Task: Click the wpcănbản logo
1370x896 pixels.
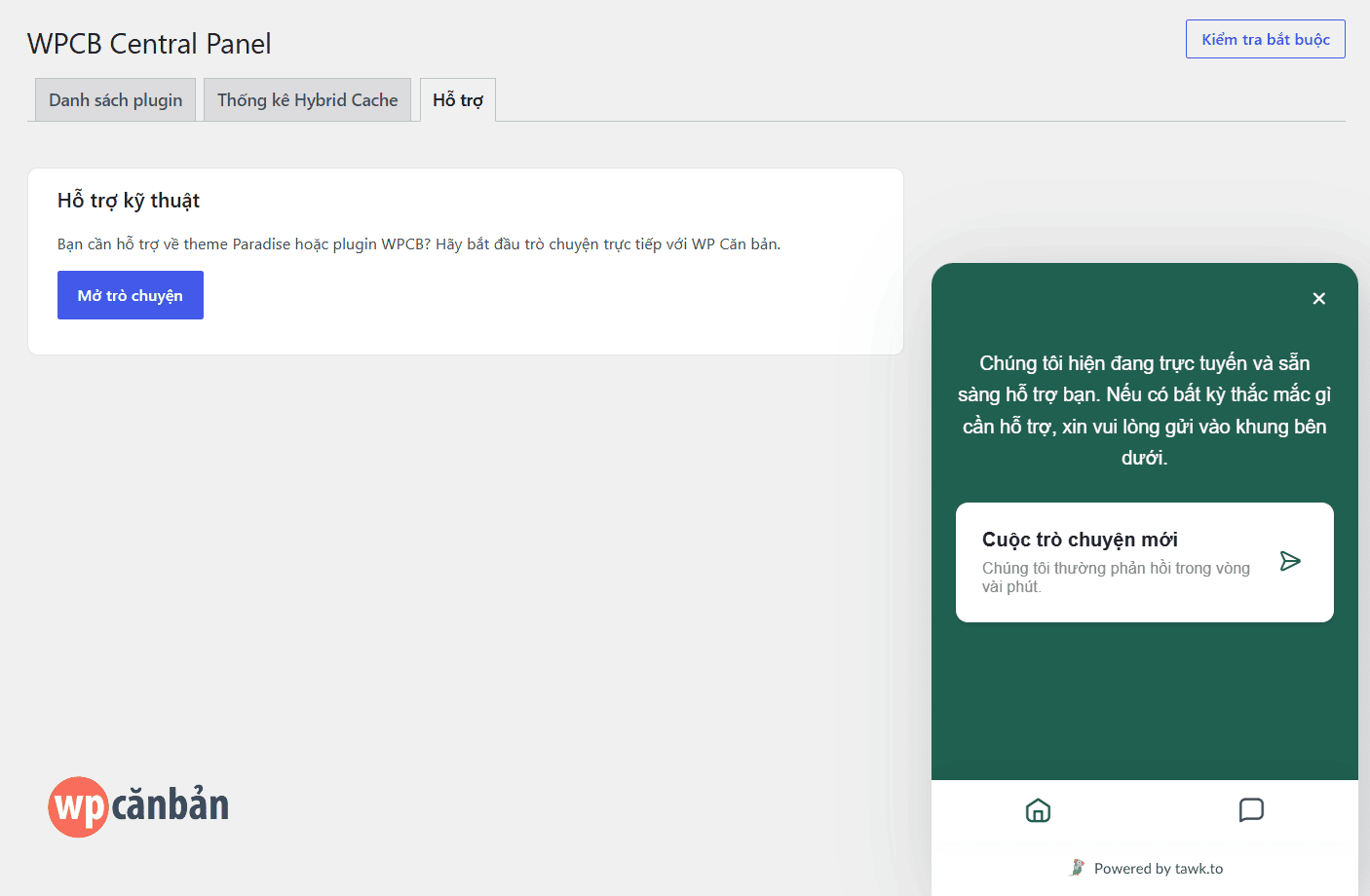Action: coord(138,806)
